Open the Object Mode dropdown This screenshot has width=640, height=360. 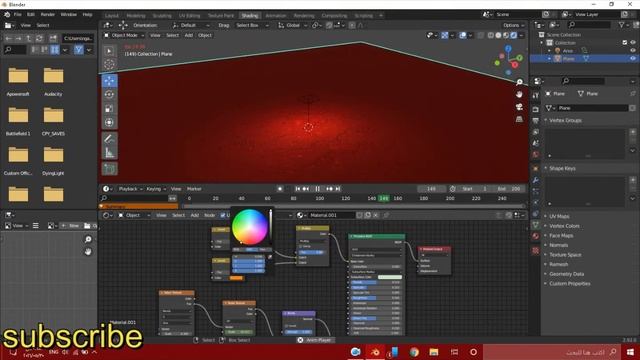pos(124,36)
